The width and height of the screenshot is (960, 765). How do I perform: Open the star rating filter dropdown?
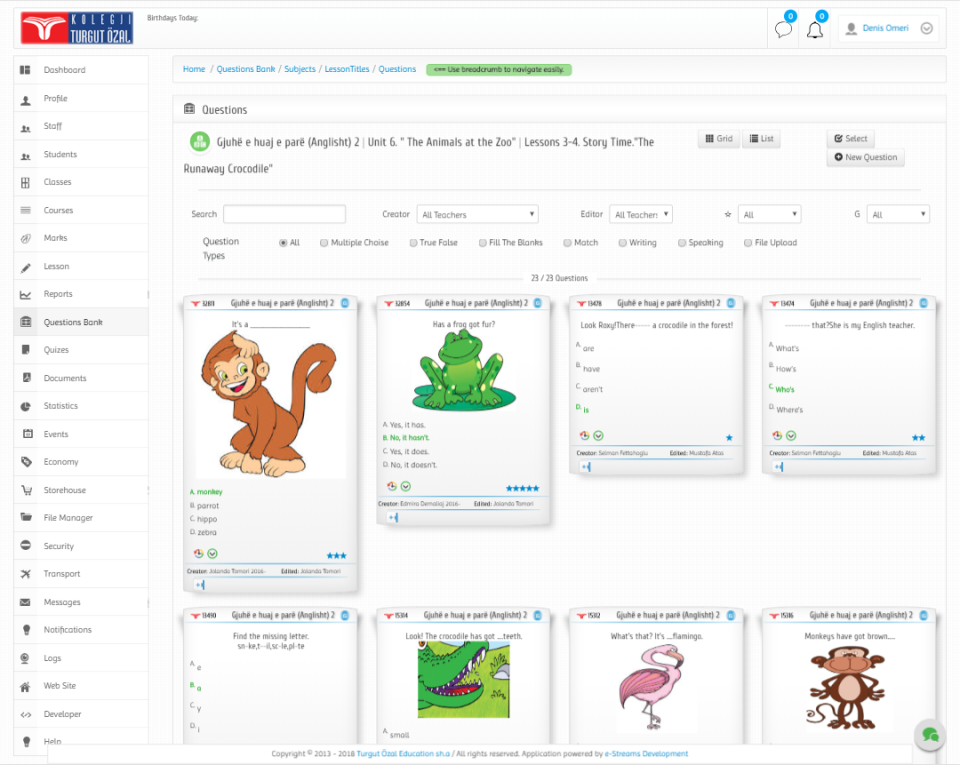pos(770,214)
